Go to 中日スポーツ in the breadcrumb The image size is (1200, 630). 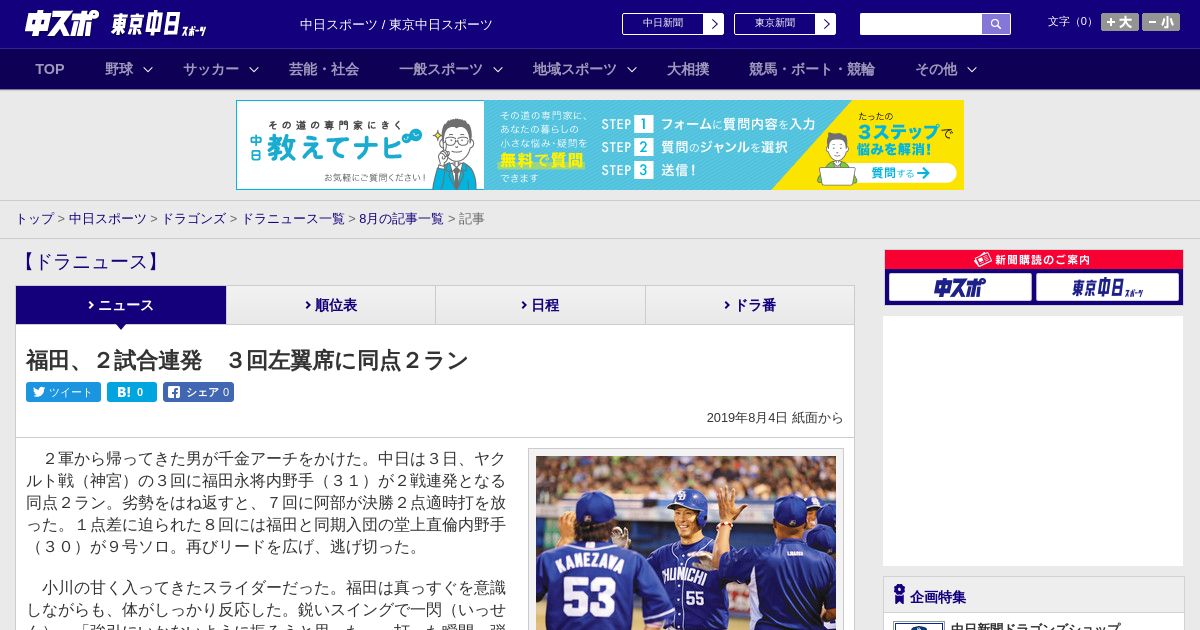tap(108, 218)
